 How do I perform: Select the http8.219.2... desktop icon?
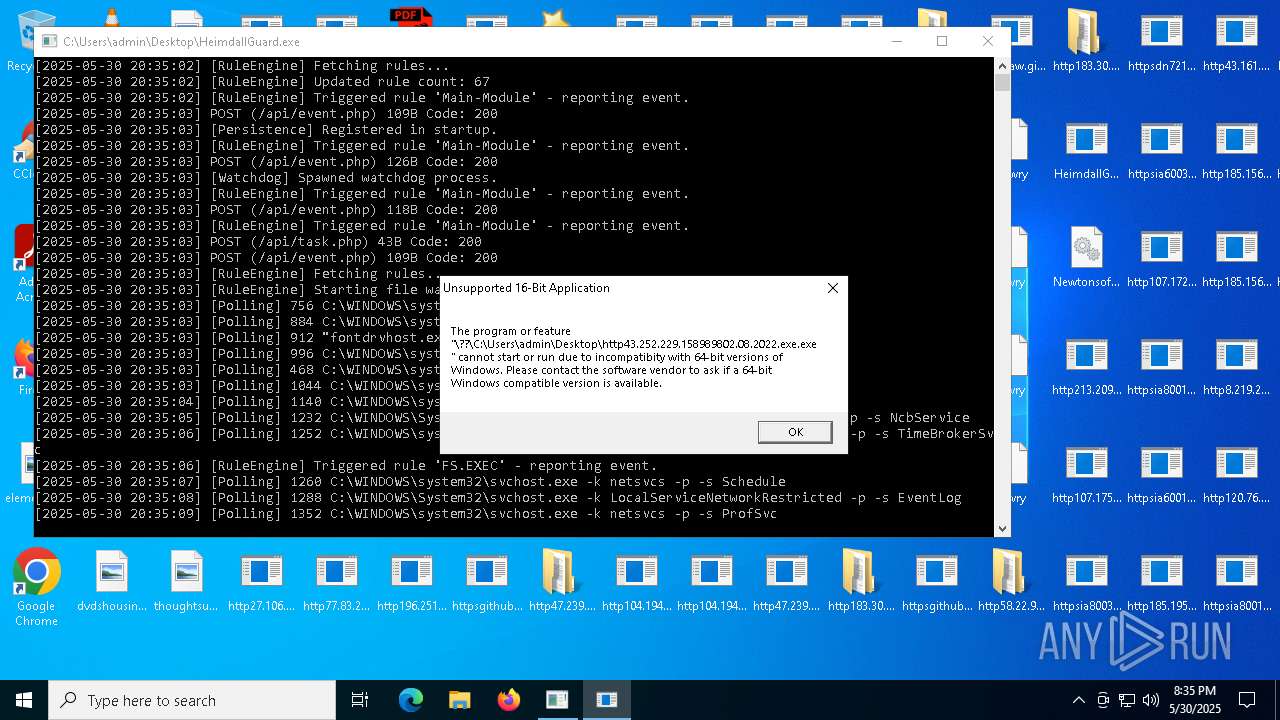tap(1236, 367)
